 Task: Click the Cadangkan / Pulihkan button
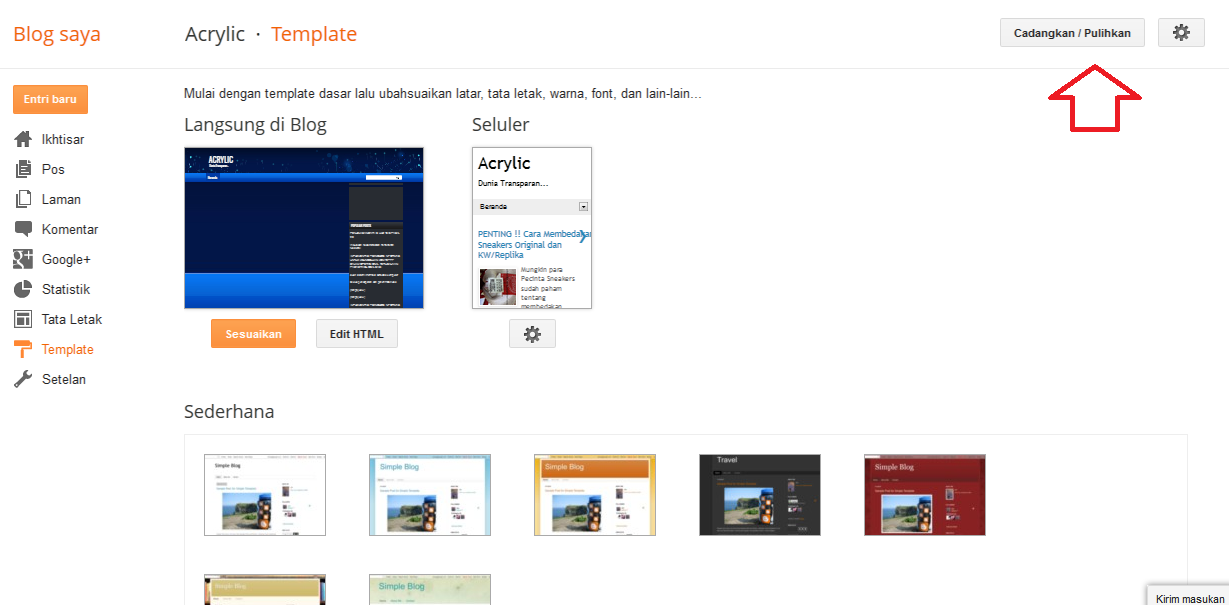coord(1072,32)
